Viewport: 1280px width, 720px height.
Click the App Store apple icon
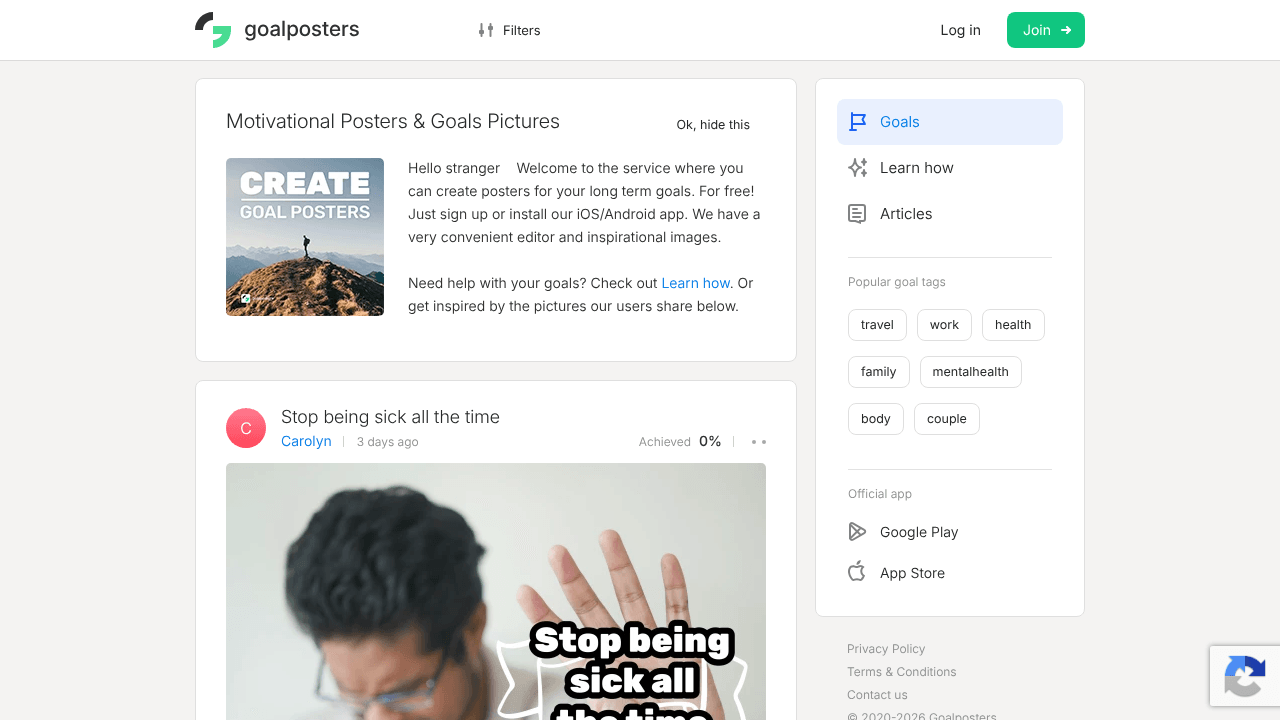[x=857, y=573]
